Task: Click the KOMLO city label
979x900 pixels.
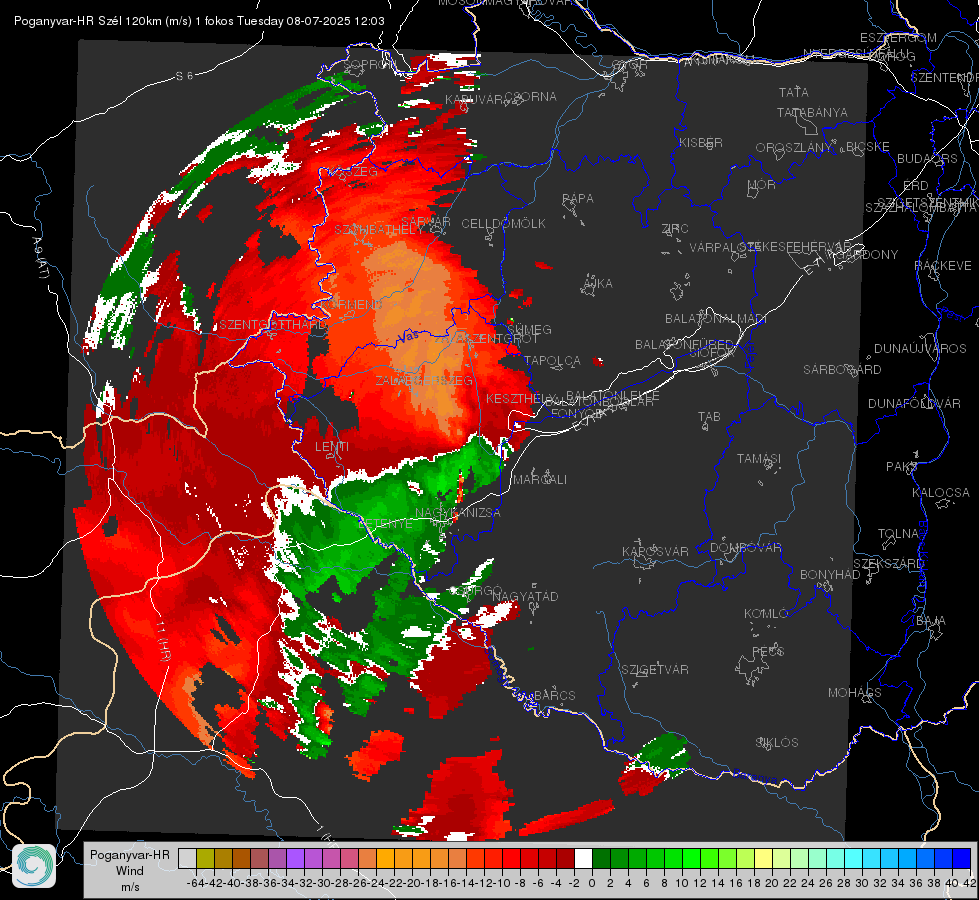Action: (766, 613)
